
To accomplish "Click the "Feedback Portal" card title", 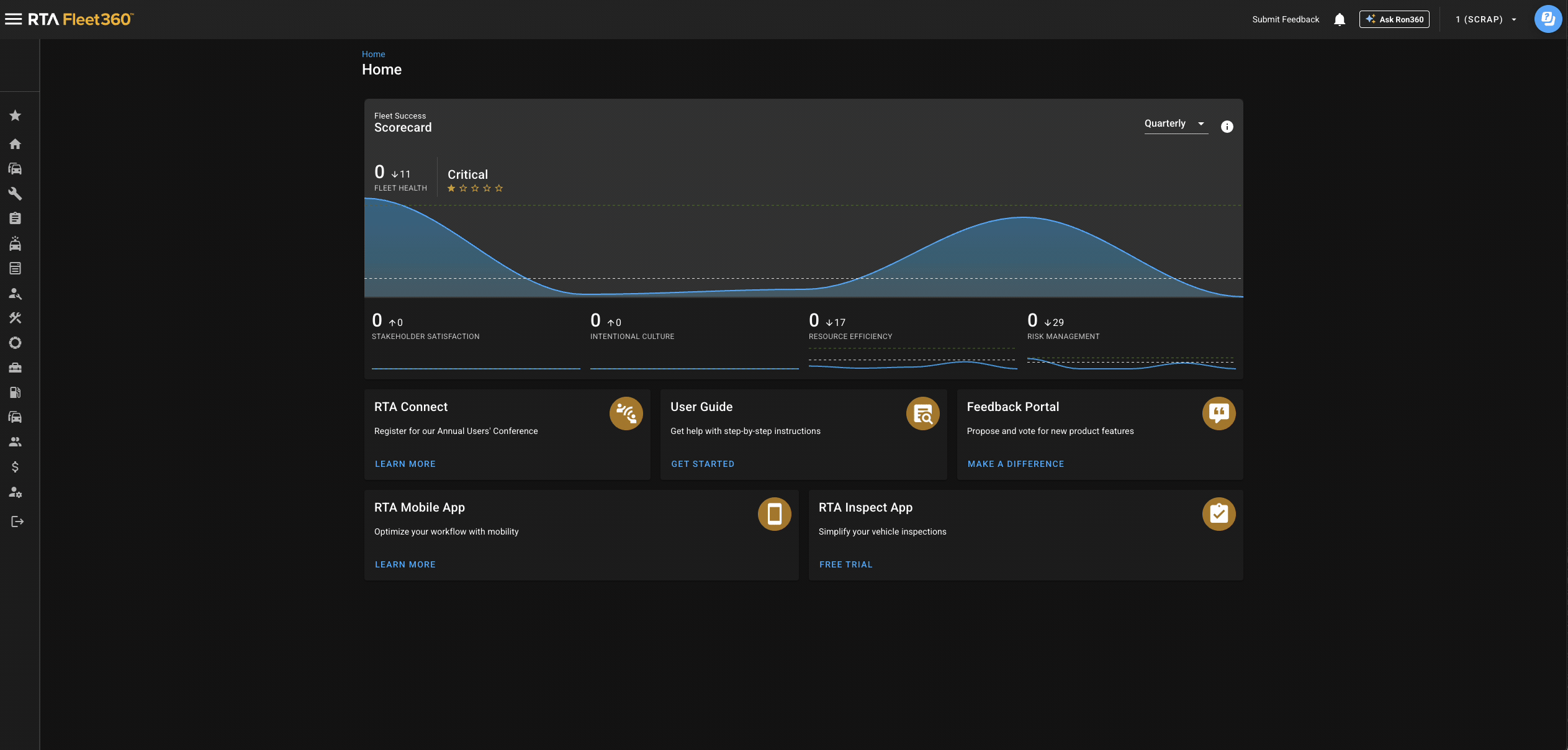I will pos(1013,407).
